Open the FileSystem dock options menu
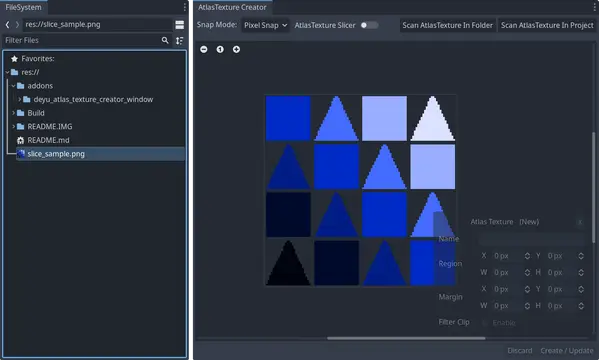This screenshot has width=599, height=360. pyautogui.click(x=185, y=7)
